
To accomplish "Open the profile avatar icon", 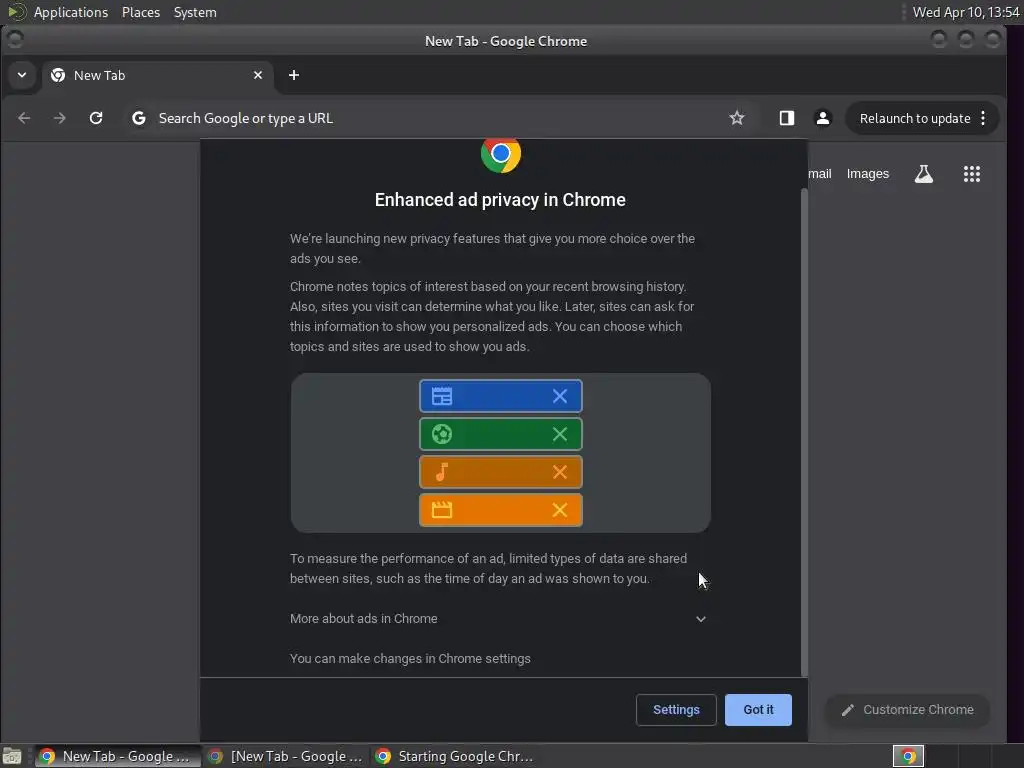I will point(822,118).
